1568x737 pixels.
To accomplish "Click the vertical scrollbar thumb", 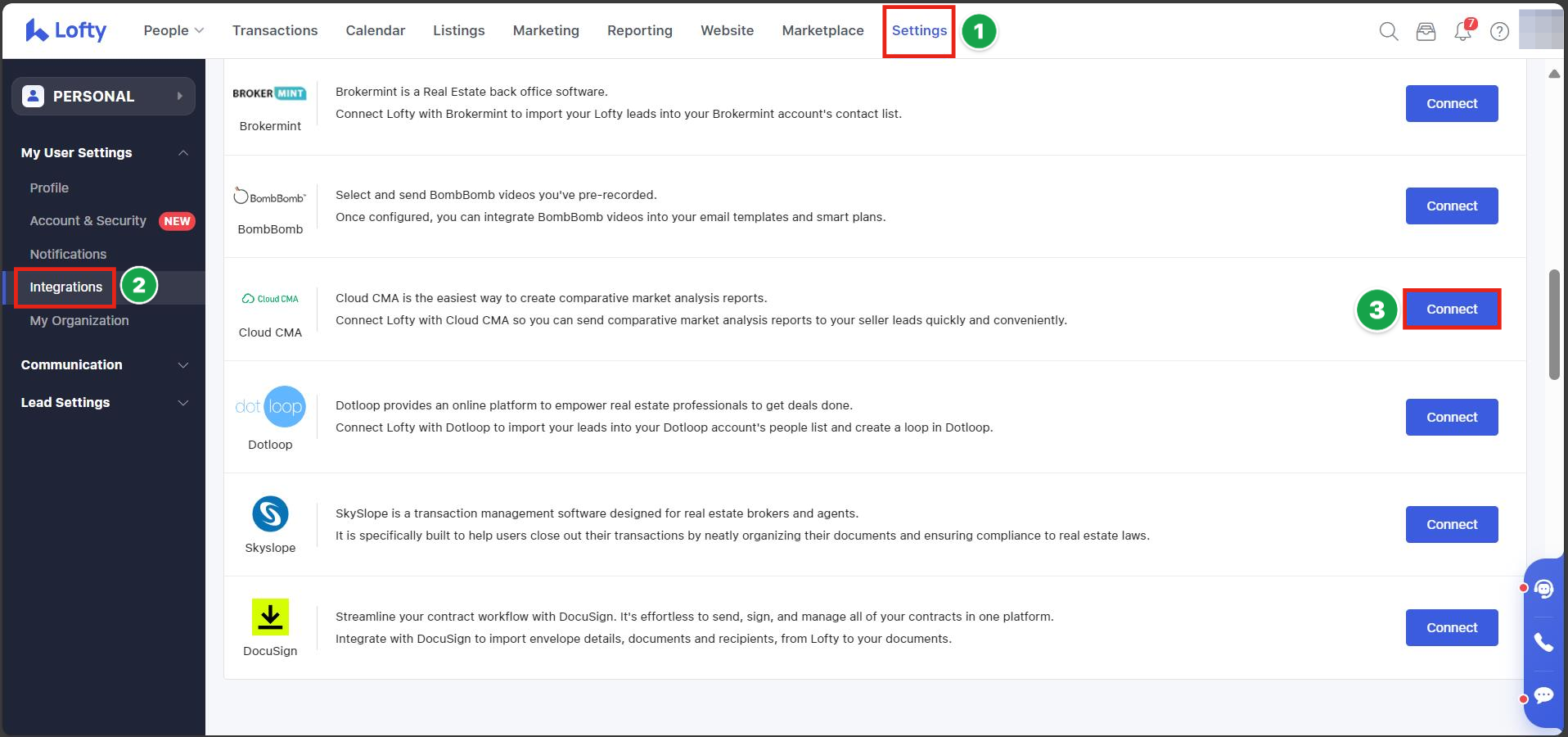I will 1554,323.
